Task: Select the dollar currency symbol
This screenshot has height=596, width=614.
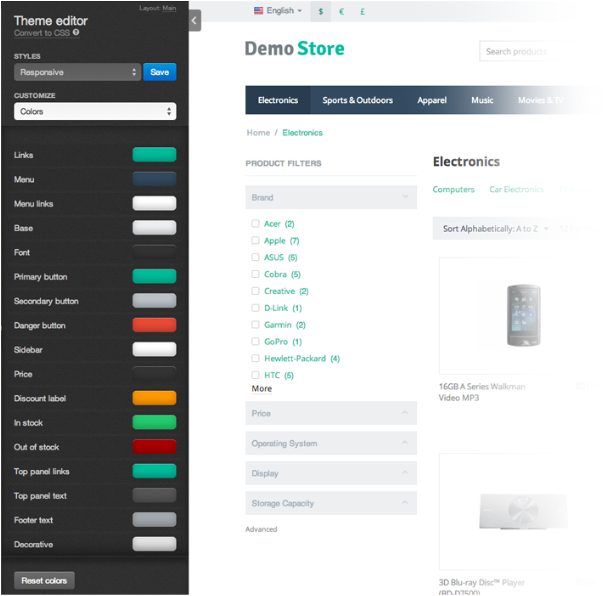Action: coord(321,11)
